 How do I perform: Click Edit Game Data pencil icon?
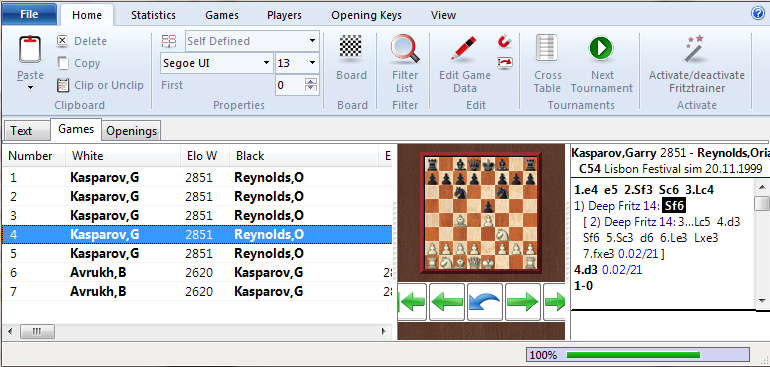(465, 49)
